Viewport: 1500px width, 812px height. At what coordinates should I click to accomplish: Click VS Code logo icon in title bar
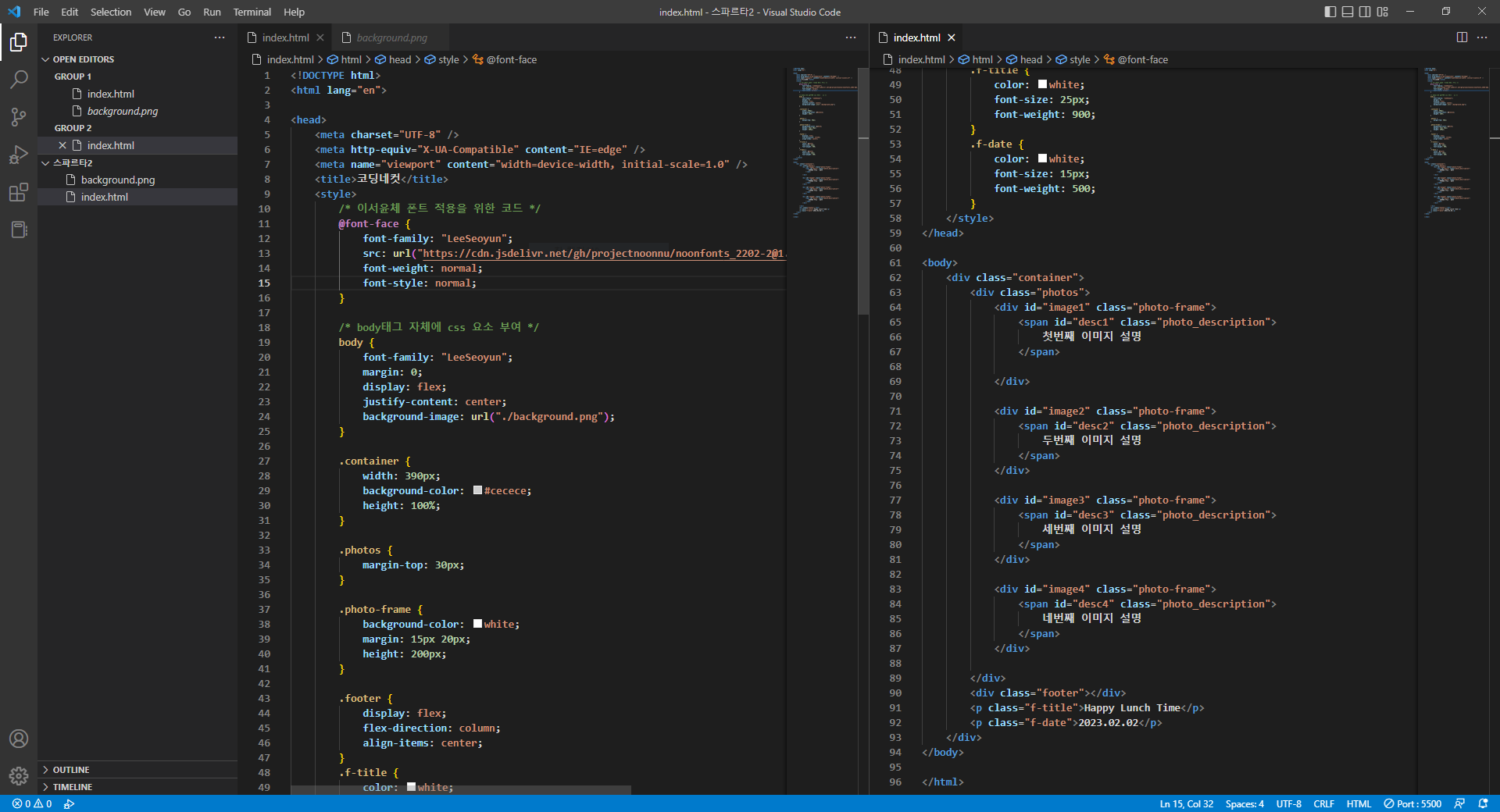pyautogui.click(x=14, y=12)
